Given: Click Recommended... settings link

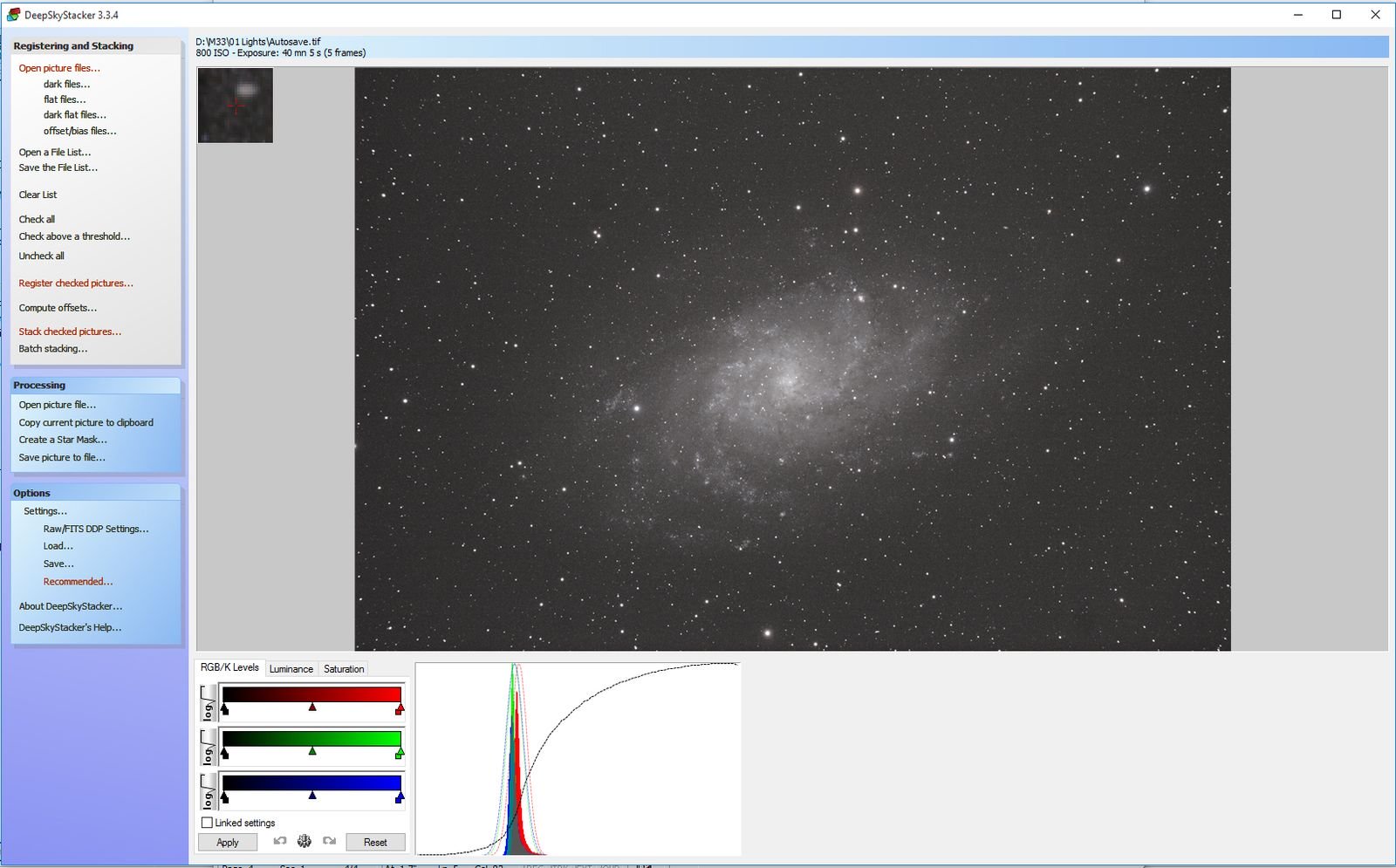Looking at the screenshot, I should (x=78, y=582).
